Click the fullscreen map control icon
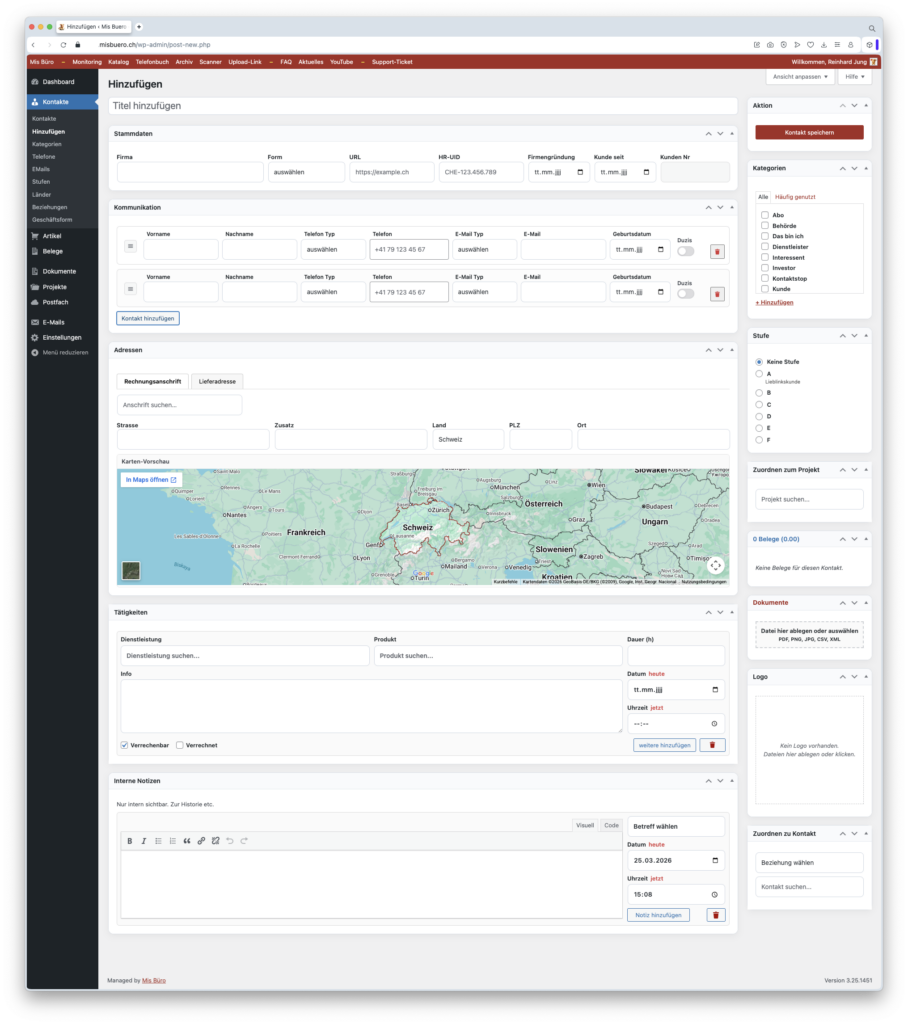 pos(715,565)
